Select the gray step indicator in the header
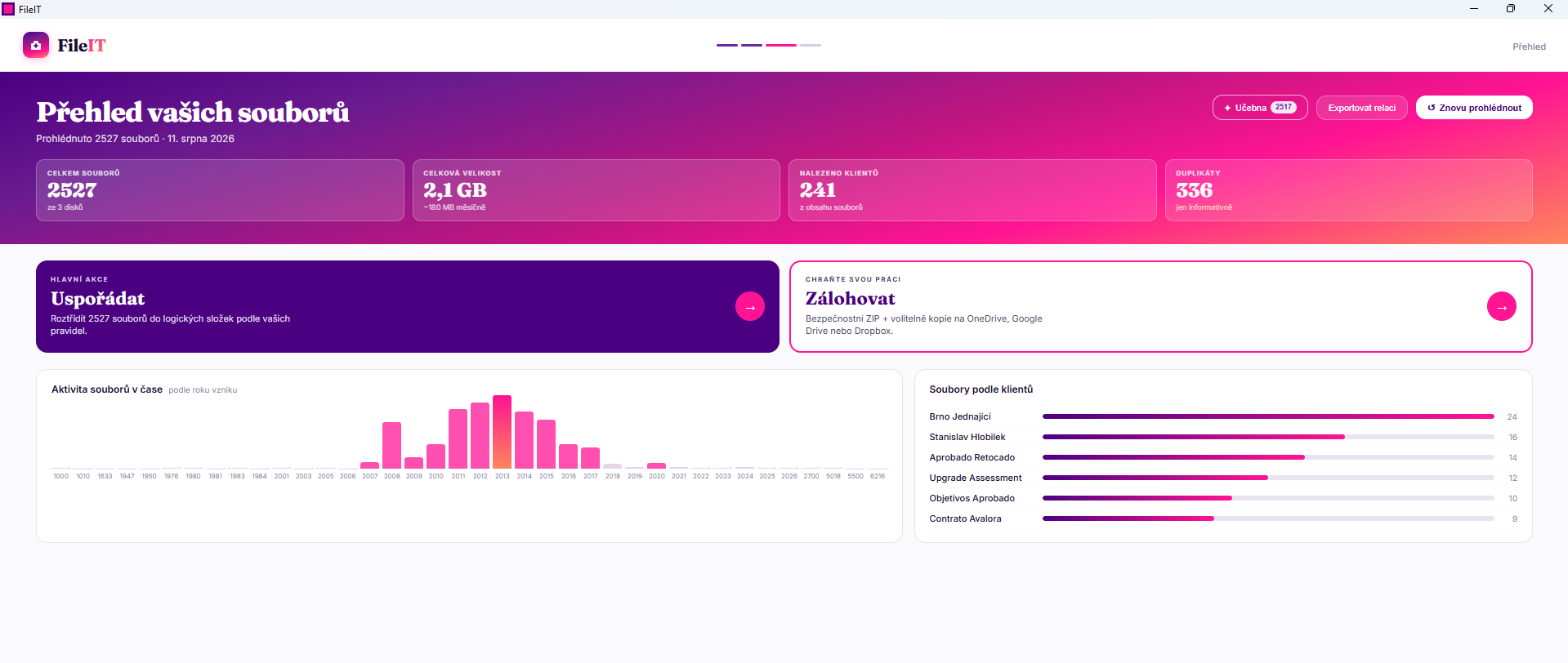1568x663 pixels. pos(811,45)
